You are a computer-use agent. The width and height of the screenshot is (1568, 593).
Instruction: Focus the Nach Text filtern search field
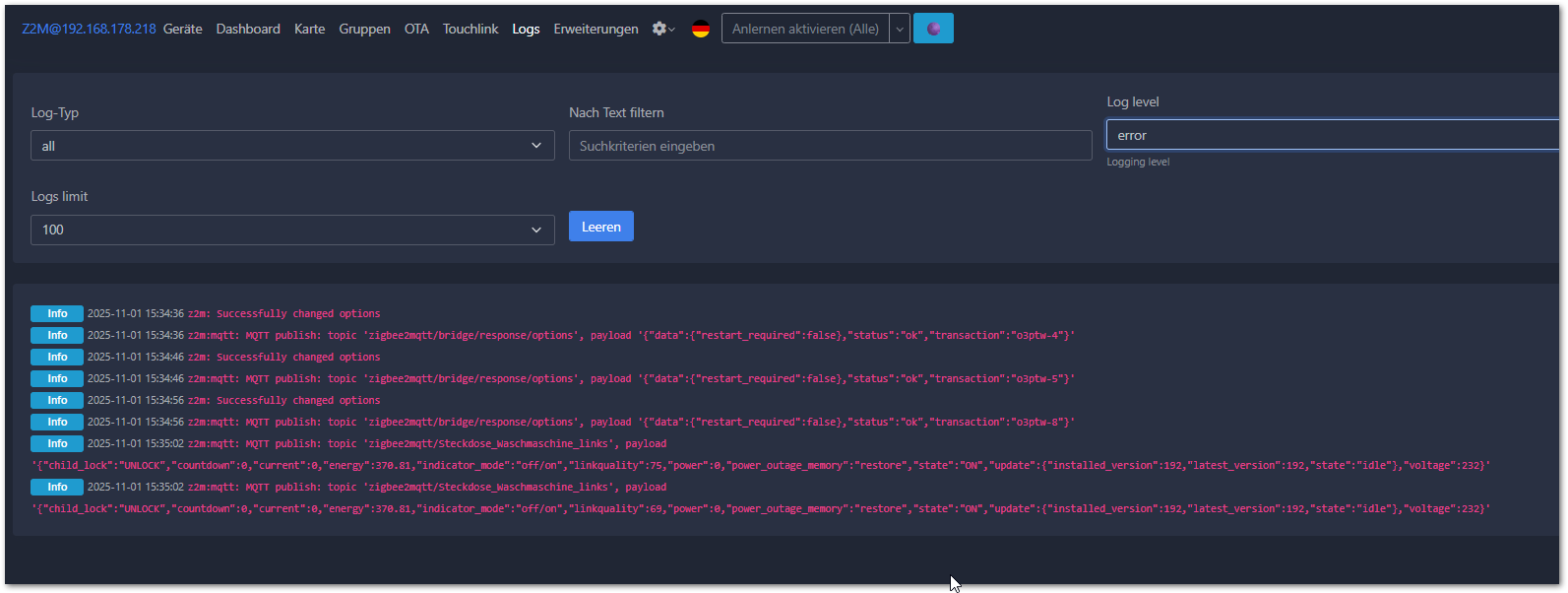830,146
